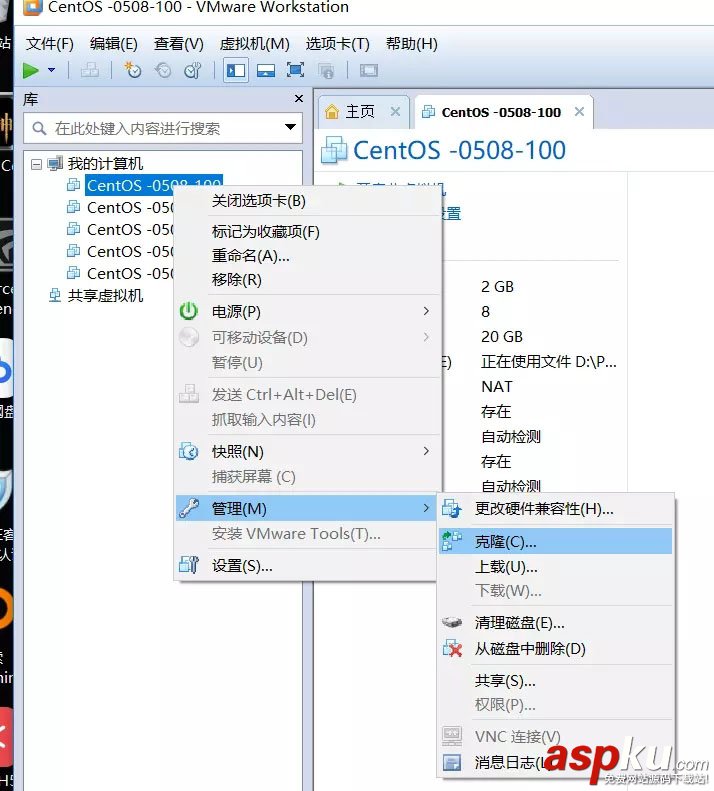Viewport: 714px width, 791px height.
Task: Click the console view toolbar icon
Action: pyautogui.click(x=369, y=70)
